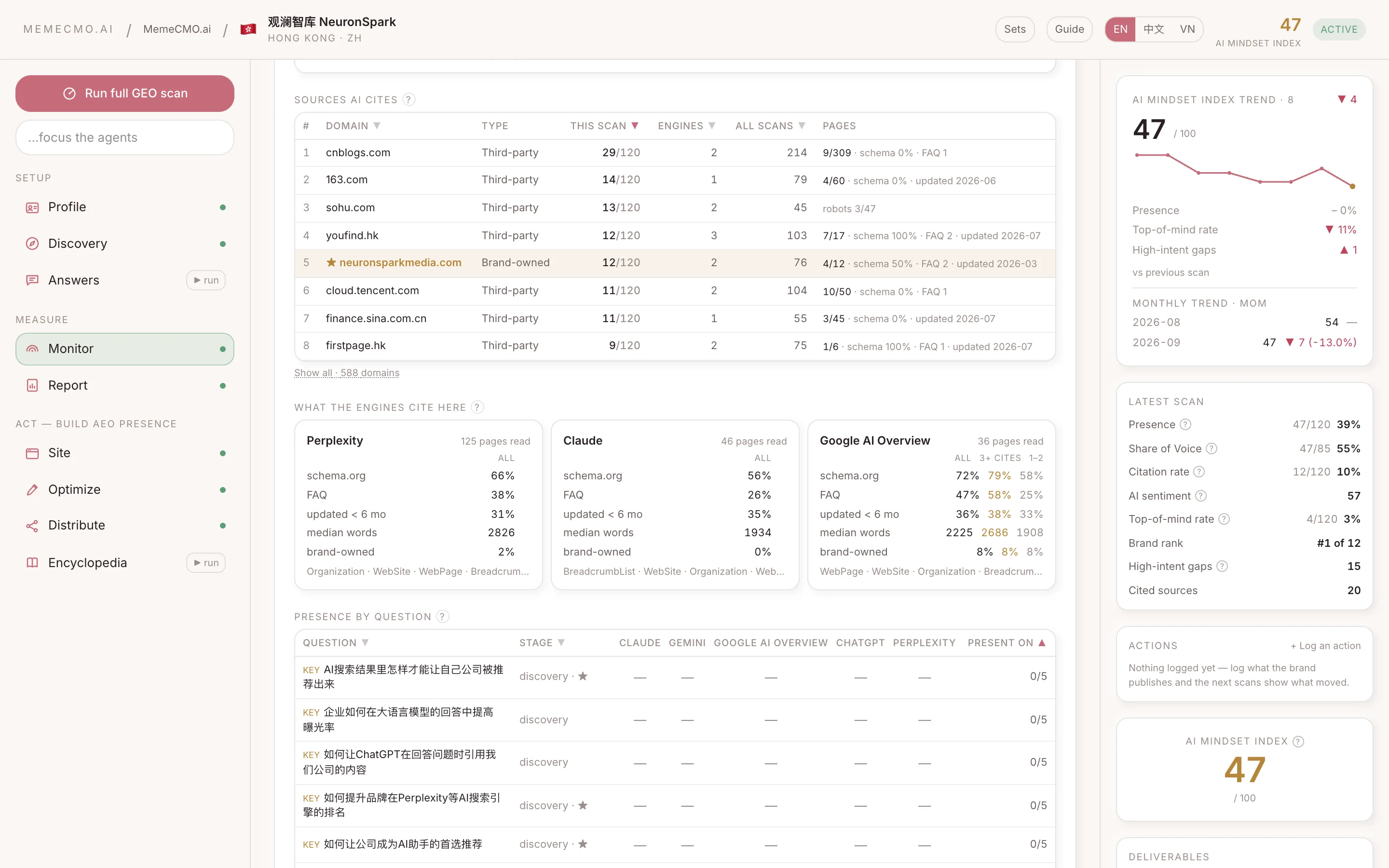This screenshot has width=1389, height=868.
Task: Sort sources by ALL SCANS column
Action: (770, 126)
